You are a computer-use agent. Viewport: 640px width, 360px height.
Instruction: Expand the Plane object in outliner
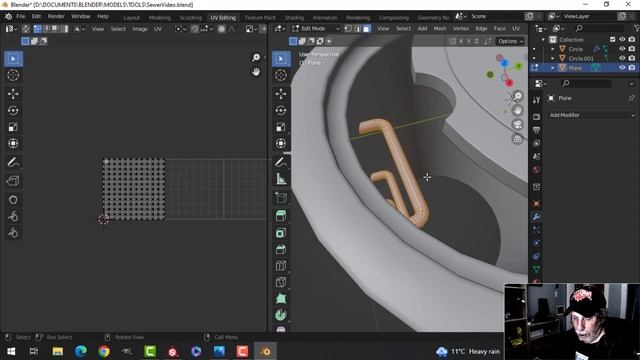pyautogui.click(x=553, y=68)
